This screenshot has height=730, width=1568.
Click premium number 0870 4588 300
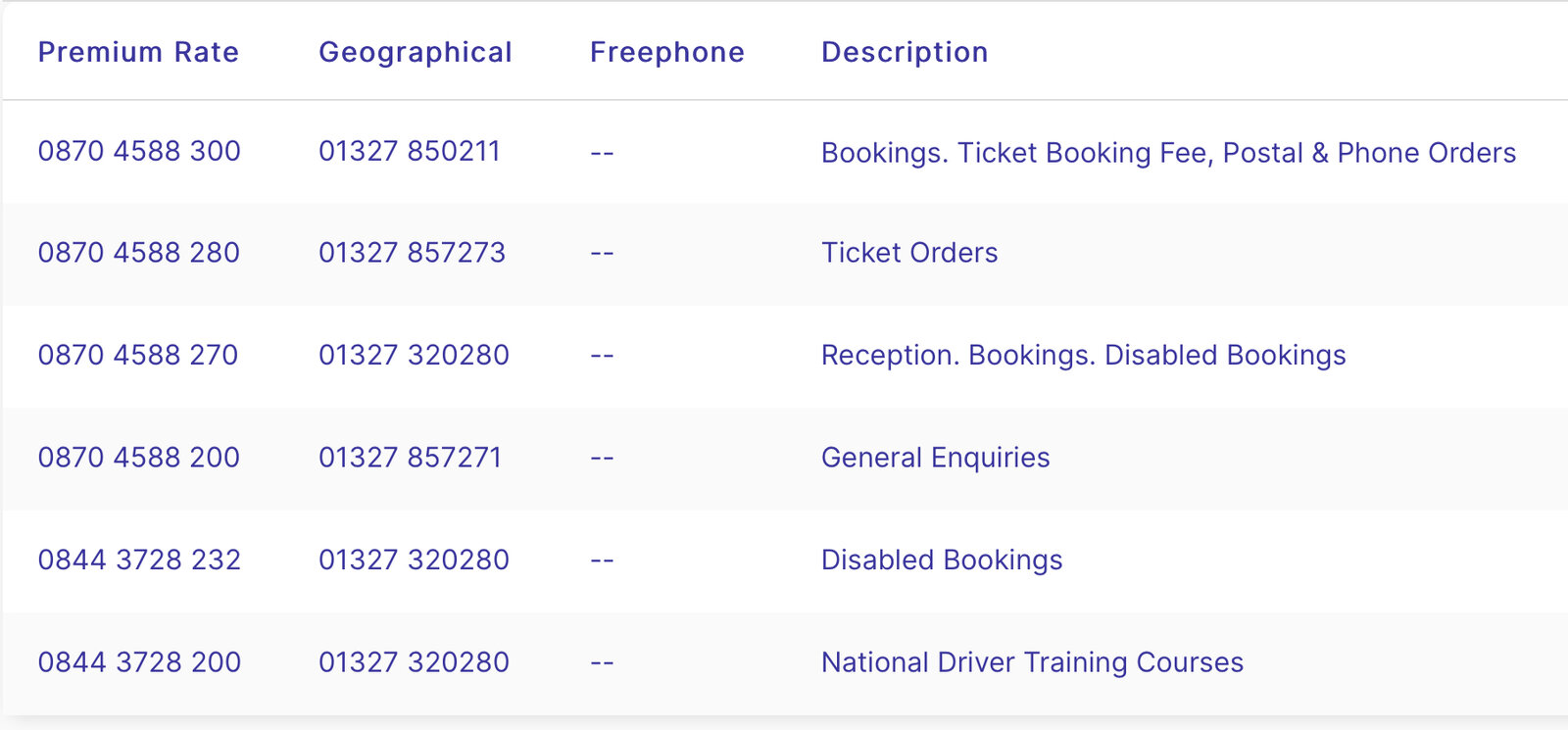(139, 152)
